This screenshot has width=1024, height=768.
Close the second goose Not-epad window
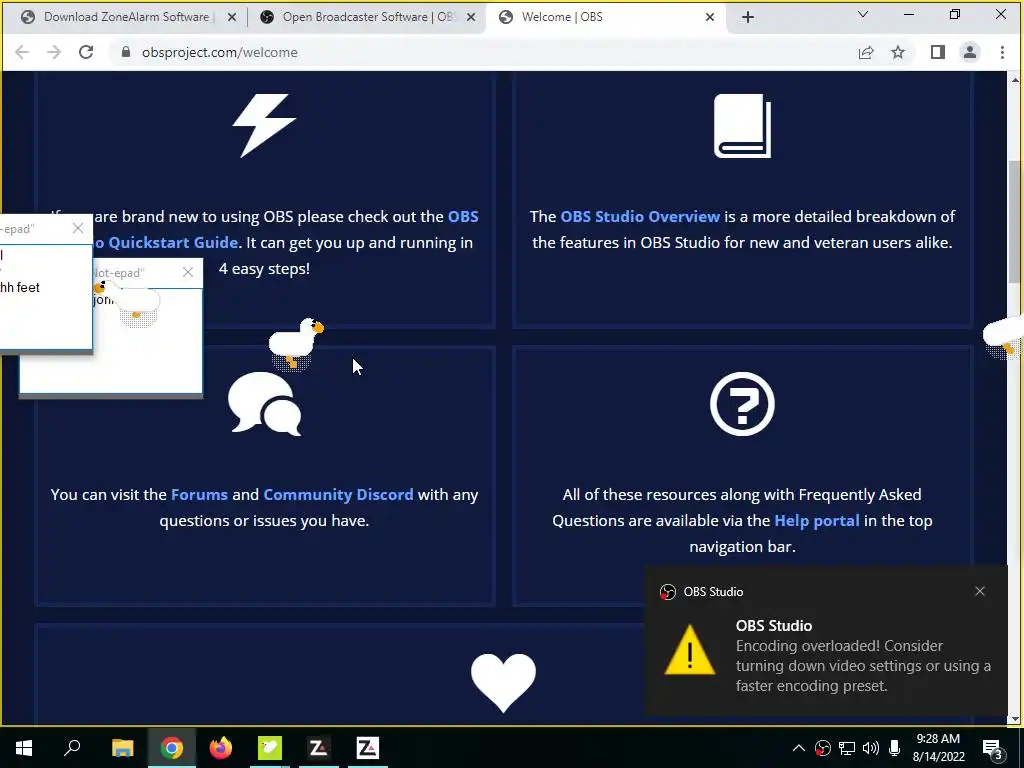[187, 272]
